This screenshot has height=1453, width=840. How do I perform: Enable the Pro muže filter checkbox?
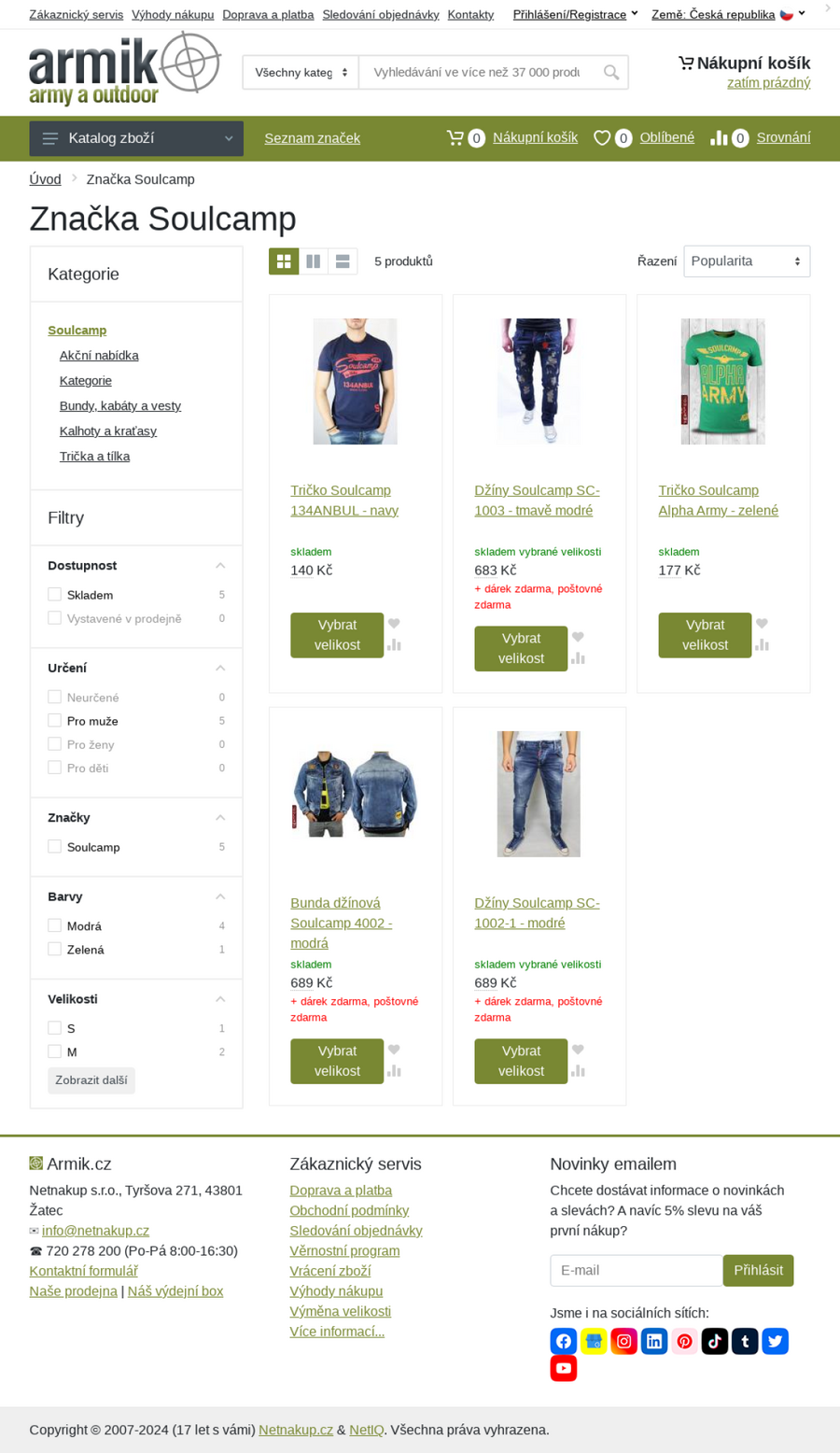pos(54,721)
